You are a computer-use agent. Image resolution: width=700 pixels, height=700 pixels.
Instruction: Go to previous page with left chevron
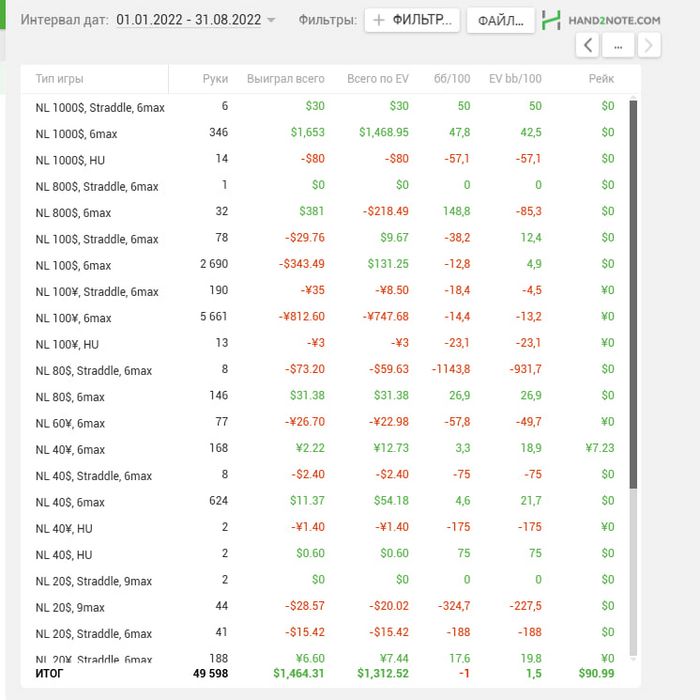tap(588, 45)
